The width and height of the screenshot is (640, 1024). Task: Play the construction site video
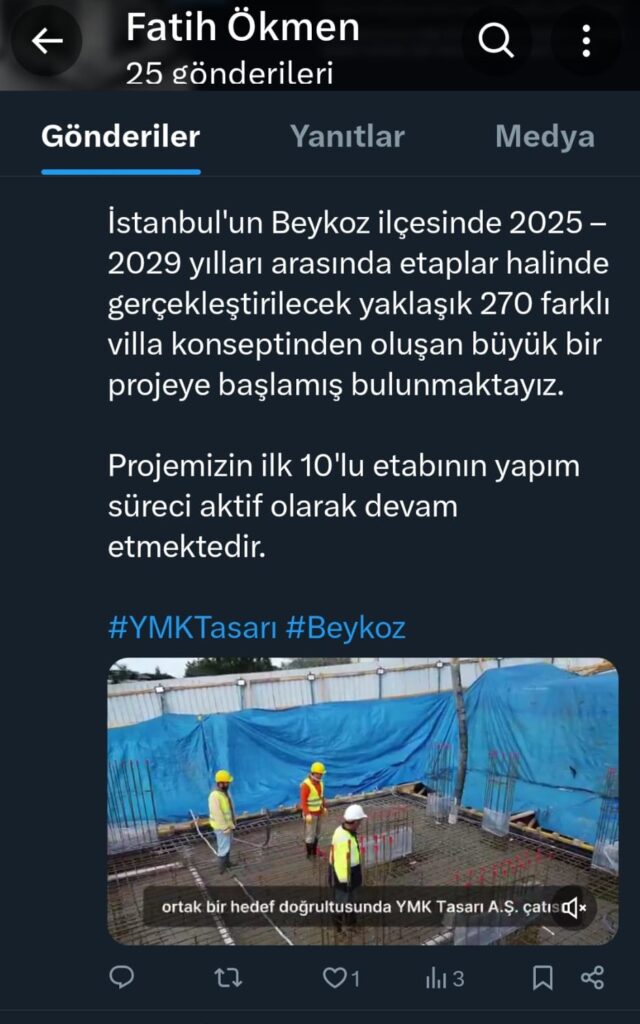(362, 801)
